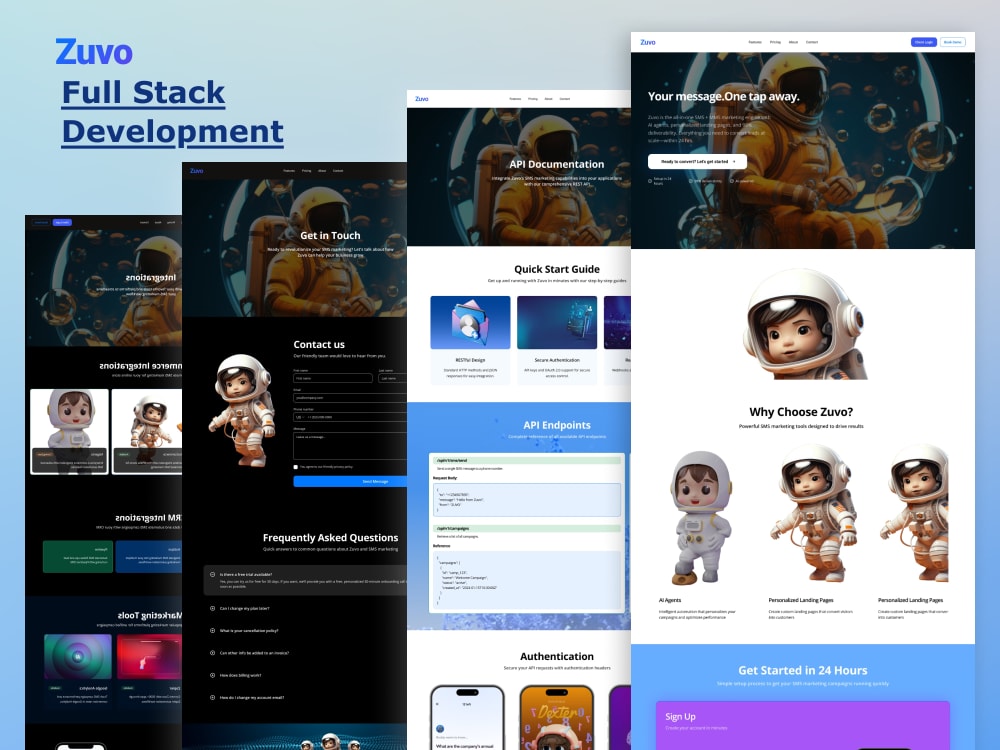Click 'Your message.One tap away.' headline
This screenshot has height=750, width=1000.
tap(724, 96)
